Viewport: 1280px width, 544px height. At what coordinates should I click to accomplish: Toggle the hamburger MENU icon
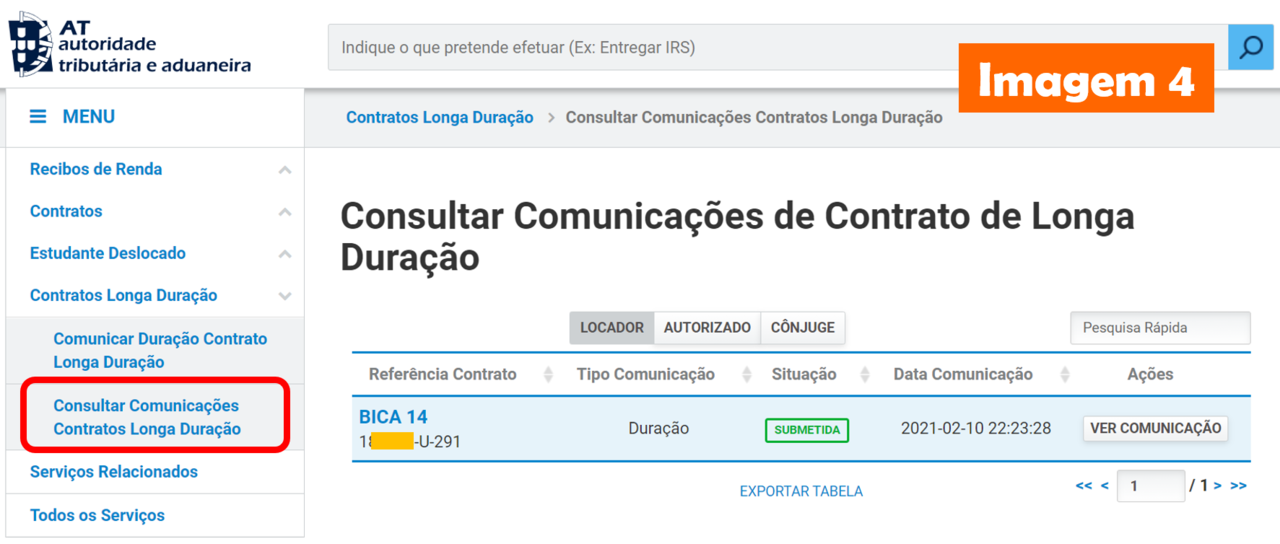(38, 117)
